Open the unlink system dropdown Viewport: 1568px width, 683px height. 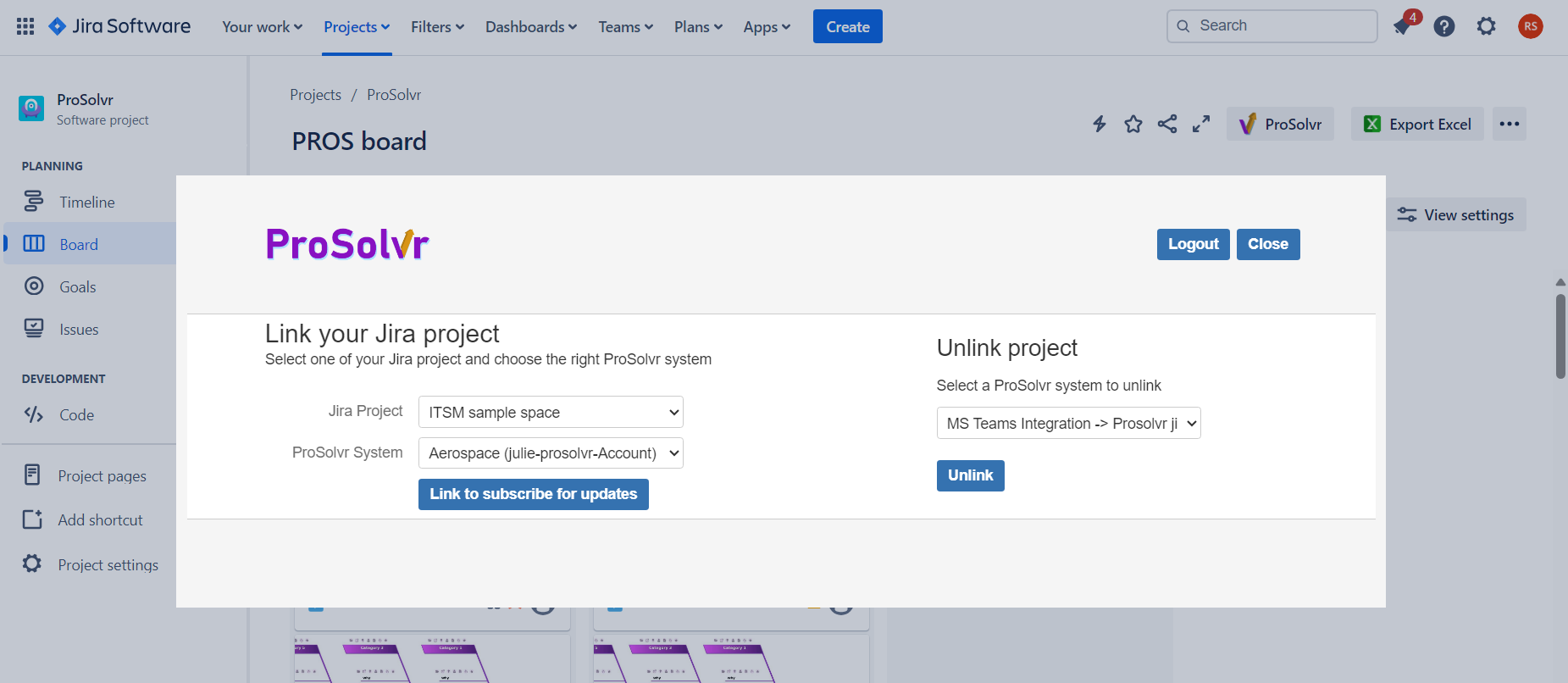(x=1068, y=424)
